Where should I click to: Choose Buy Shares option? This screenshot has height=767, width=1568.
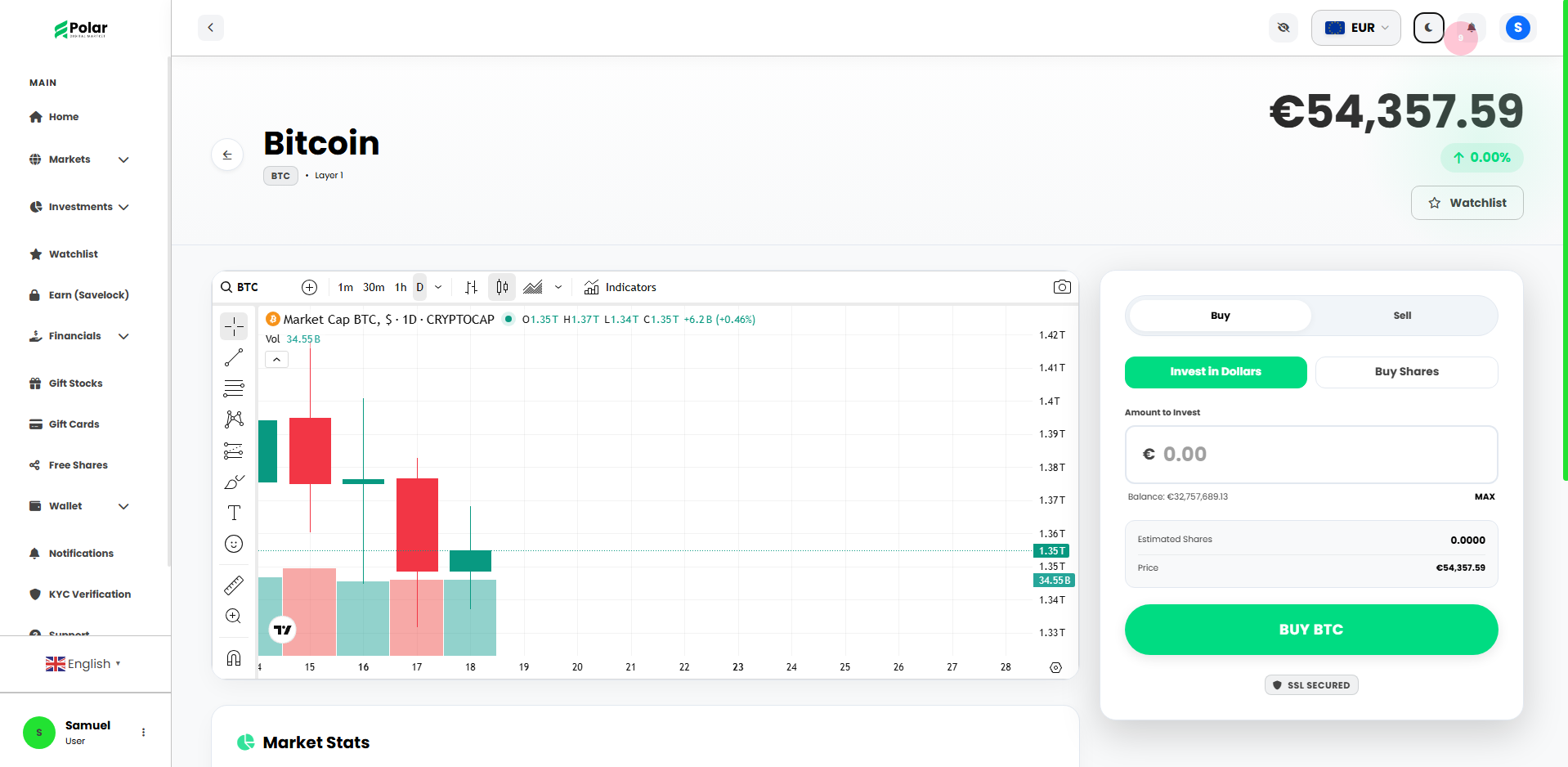(x=1407, y=372)
